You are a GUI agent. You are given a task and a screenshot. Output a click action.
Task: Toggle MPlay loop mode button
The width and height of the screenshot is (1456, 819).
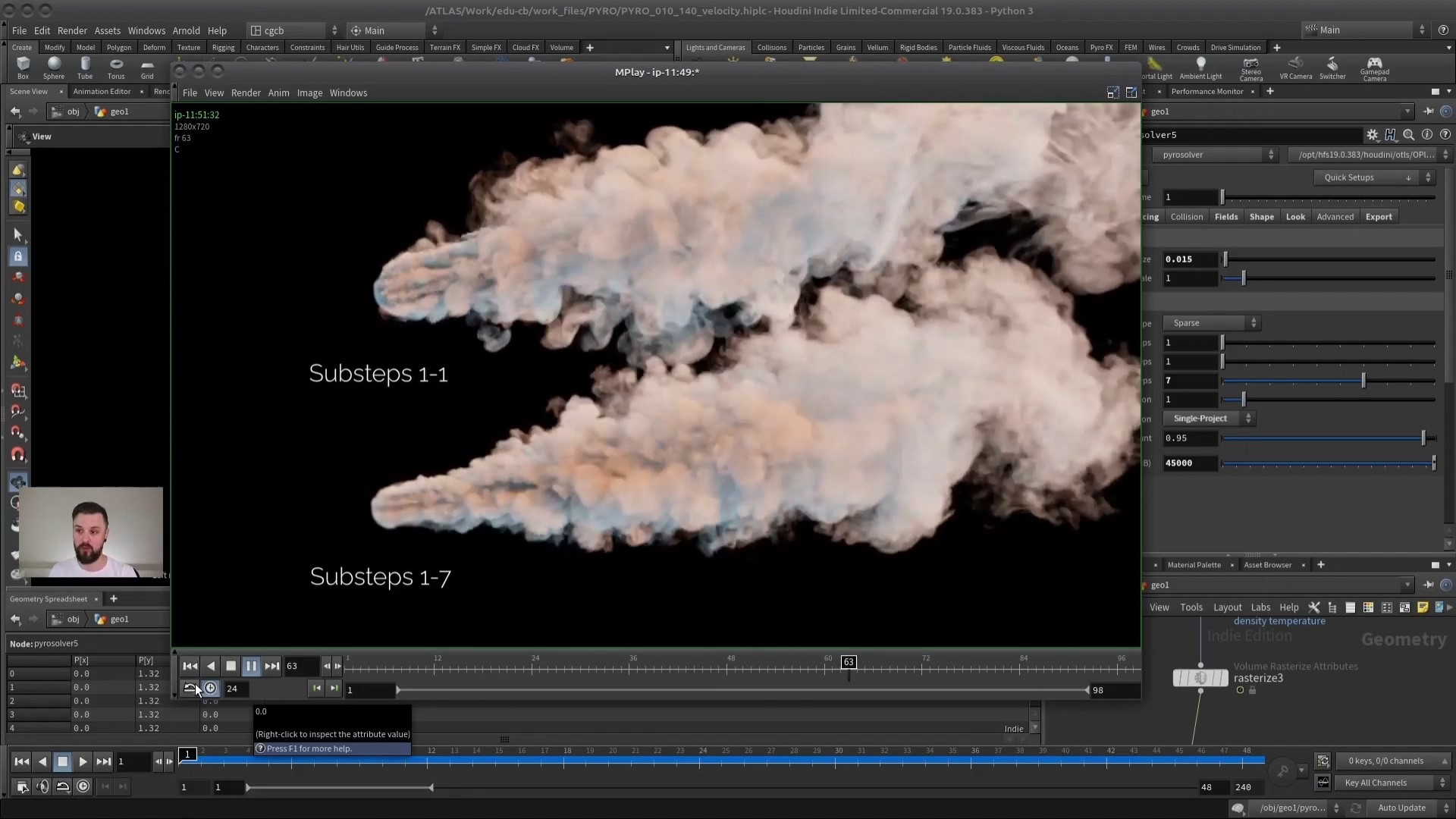tap(190, 689)
